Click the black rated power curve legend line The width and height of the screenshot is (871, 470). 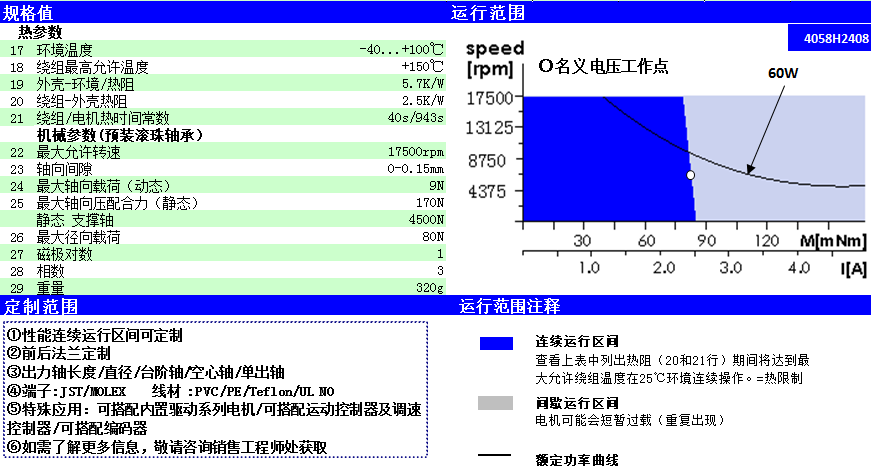coord(496,456)
